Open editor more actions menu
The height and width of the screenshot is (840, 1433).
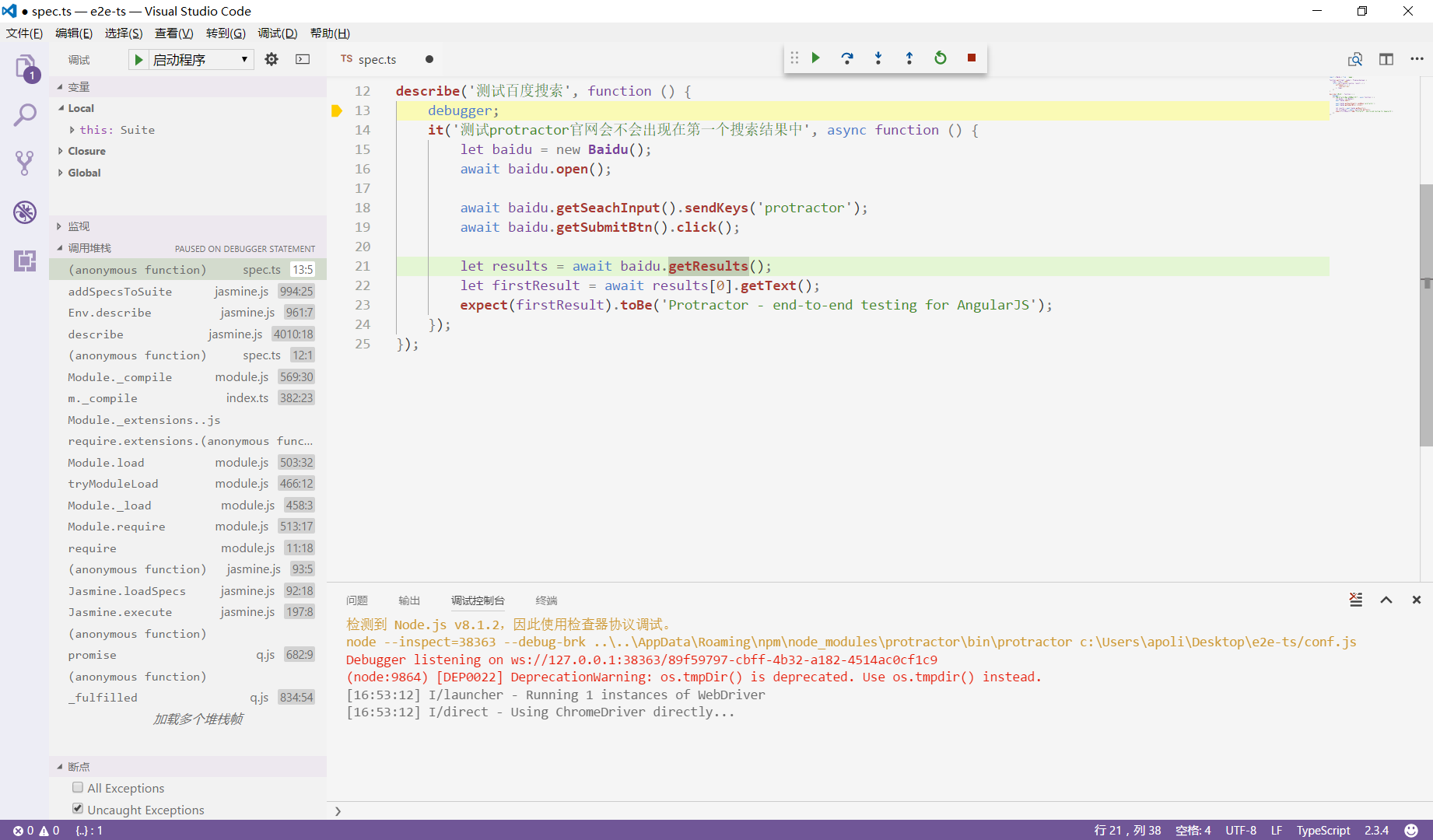[1417, 59]
